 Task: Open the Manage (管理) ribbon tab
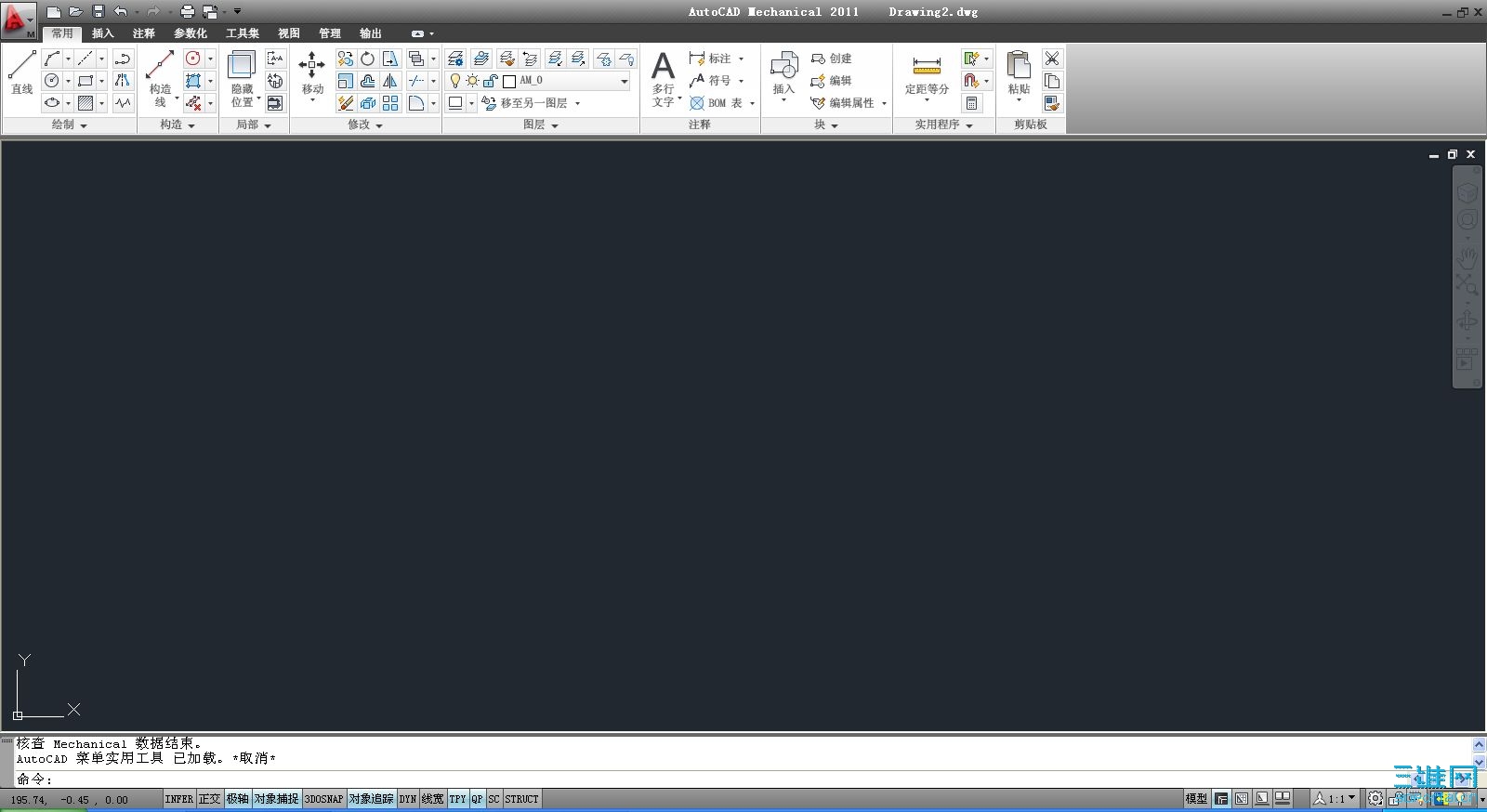pos(330,33)
